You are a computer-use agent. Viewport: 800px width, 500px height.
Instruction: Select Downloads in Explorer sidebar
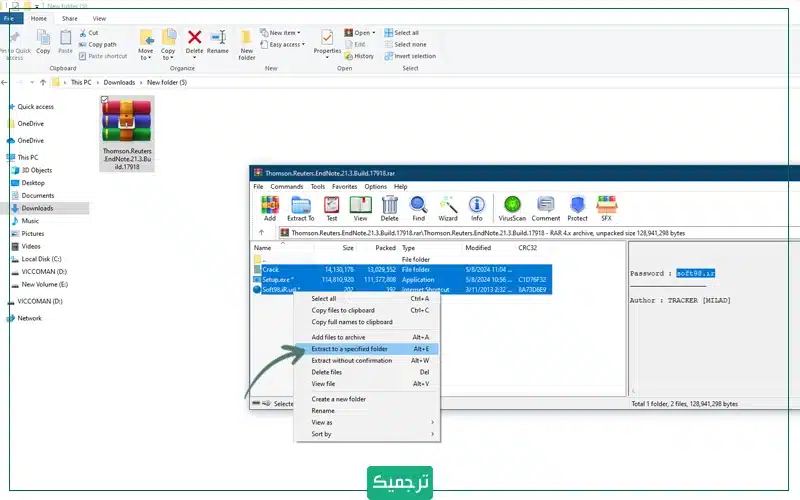pyautogui.click(x=37, y=208)
